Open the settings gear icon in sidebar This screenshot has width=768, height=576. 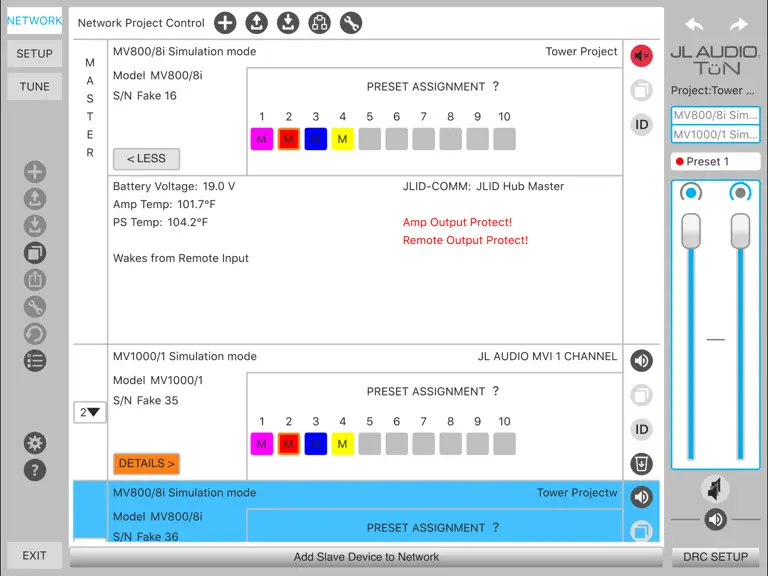(35, 443)
